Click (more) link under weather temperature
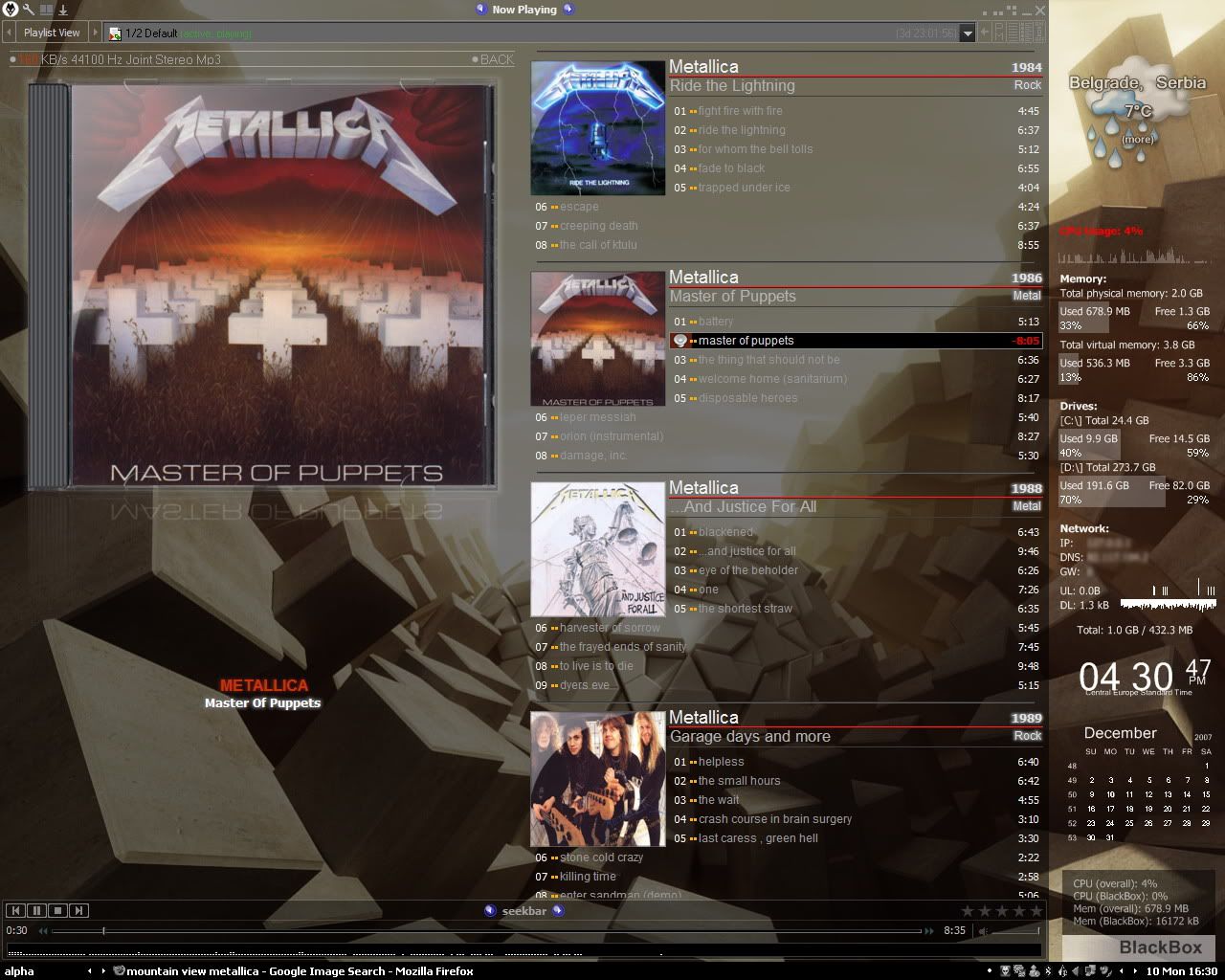The image size is (1225, 980). (x=1138, y=140)
